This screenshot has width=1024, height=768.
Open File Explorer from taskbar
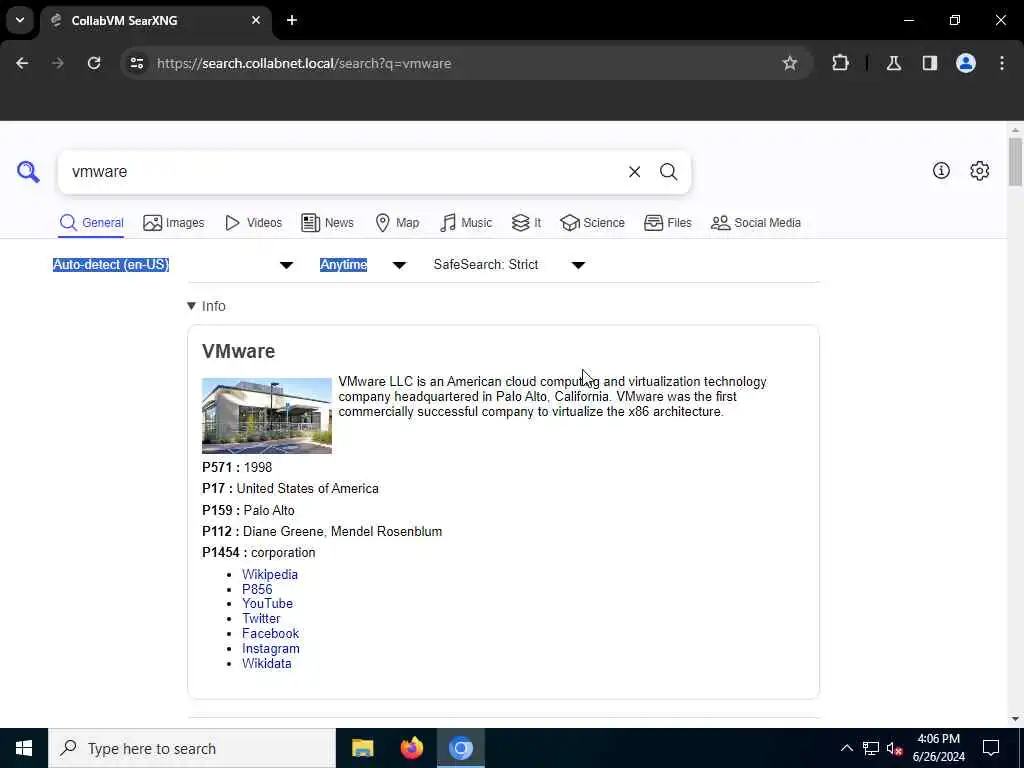(x=362, y=748)
